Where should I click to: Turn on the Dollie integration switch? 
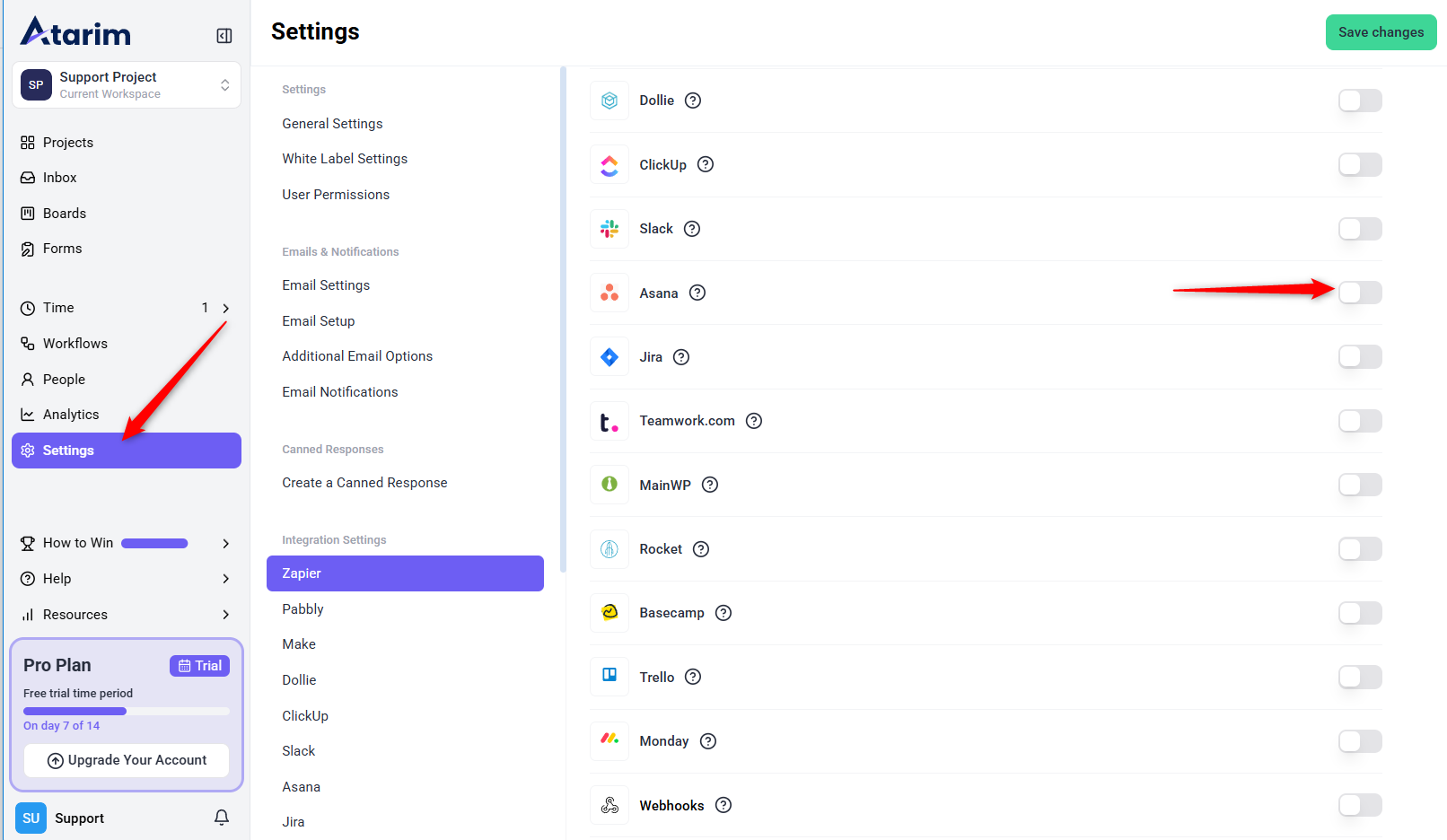point(1359,101)
